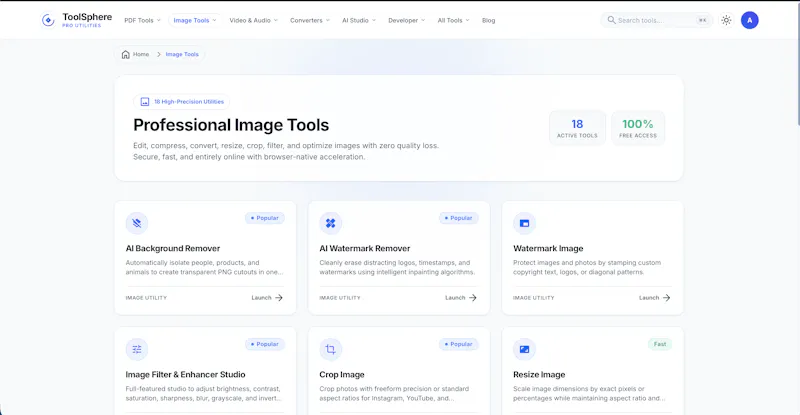Click the AI Background Remover icon
800x415 pixels.
137,223
